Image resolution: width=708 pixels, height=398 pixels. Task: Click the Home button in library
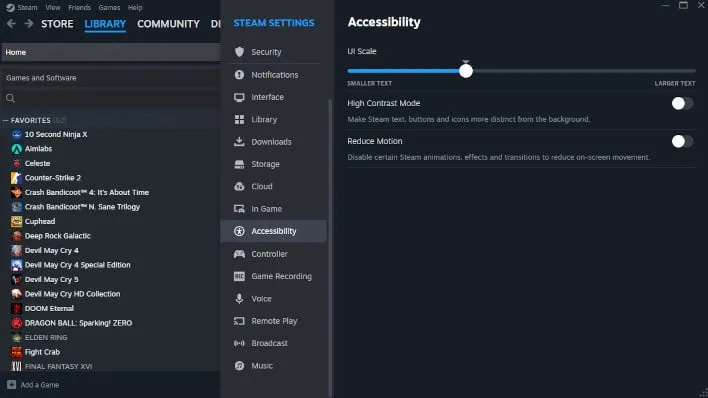(111, 52)
